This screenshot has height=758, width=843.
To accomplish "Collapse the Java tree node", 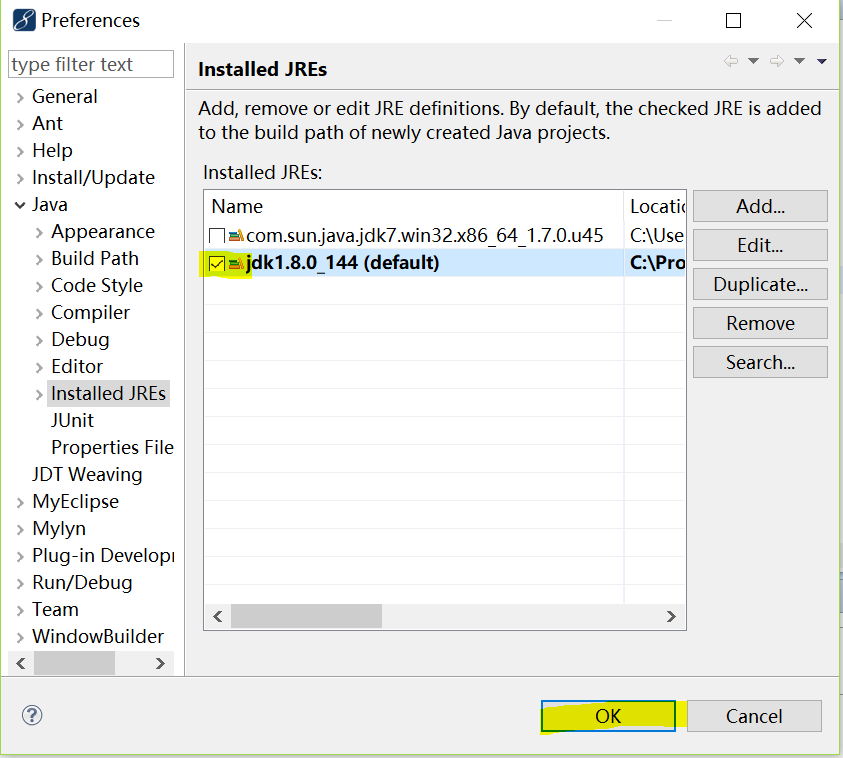I will point(20,205).
